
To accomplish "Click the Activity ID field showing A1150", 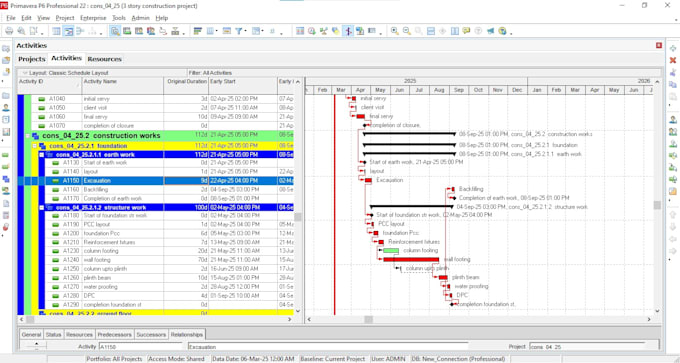I will (x=140, y=347).
